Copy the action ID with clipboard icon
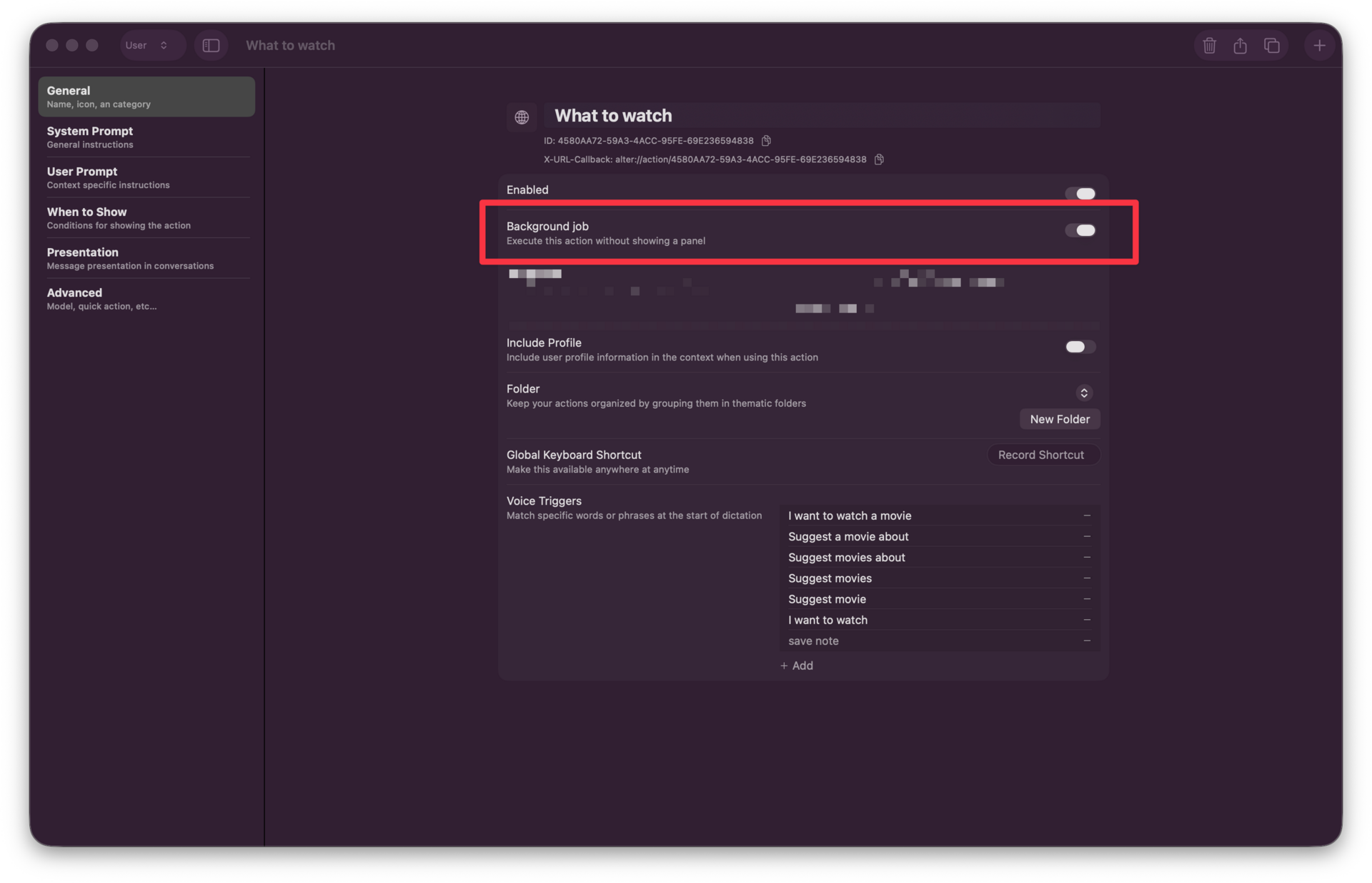The image size is (1372, 883). point(766,141)
